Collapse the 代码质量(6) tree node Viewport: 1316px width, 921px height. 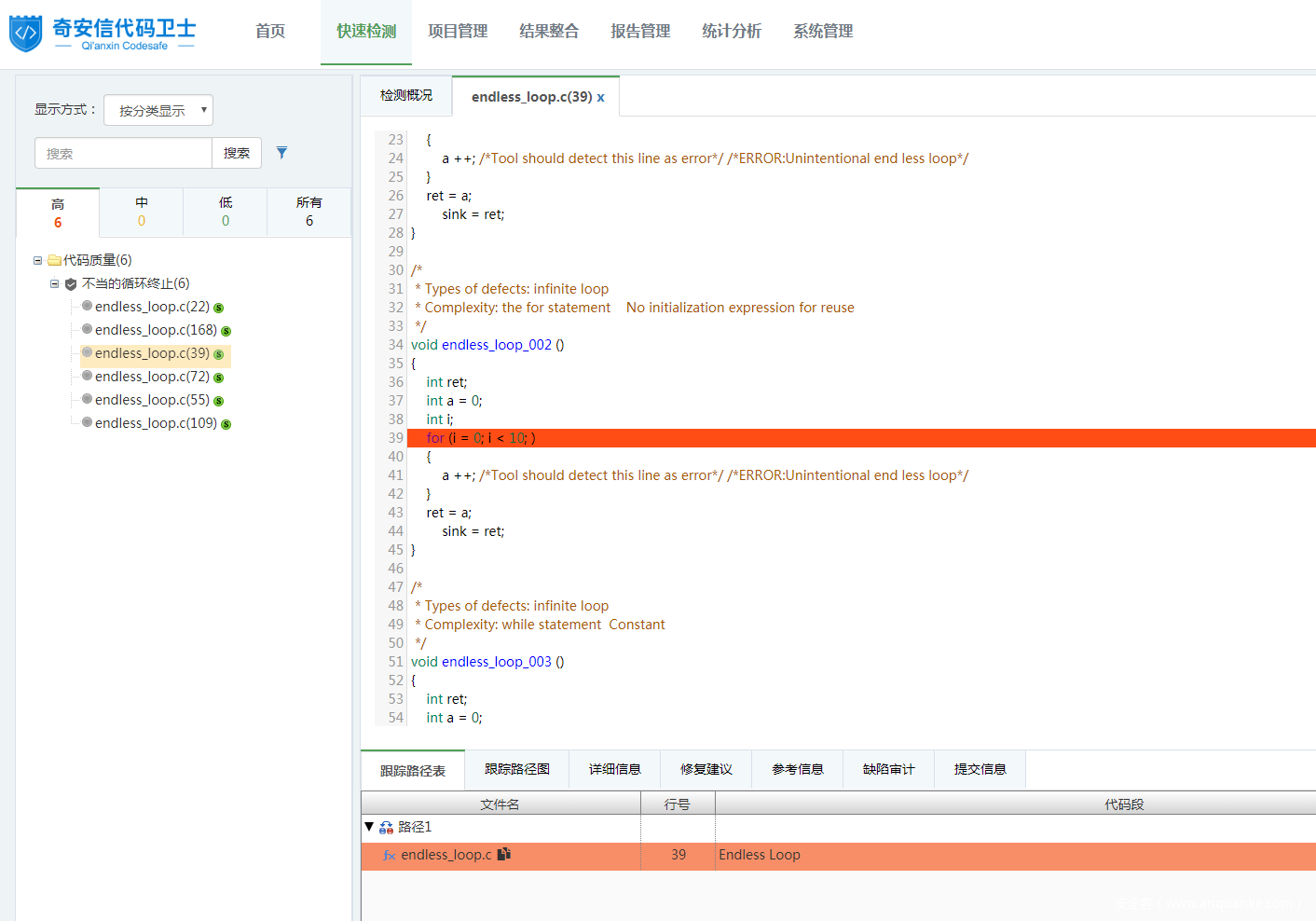click(x=38, y=261)
